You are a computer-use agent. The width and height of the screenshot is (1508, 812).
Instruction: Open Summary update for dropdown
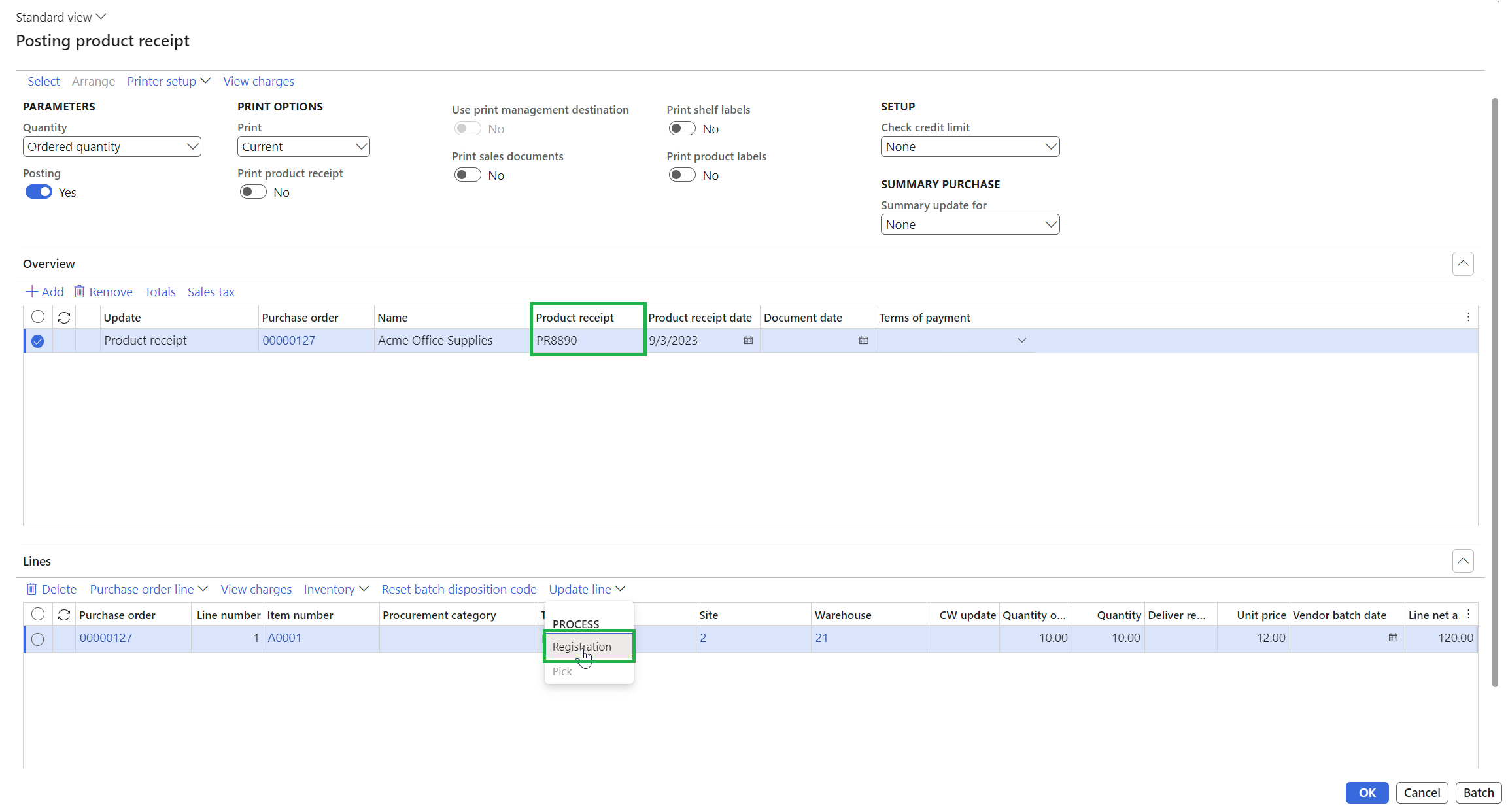point(970,224)
